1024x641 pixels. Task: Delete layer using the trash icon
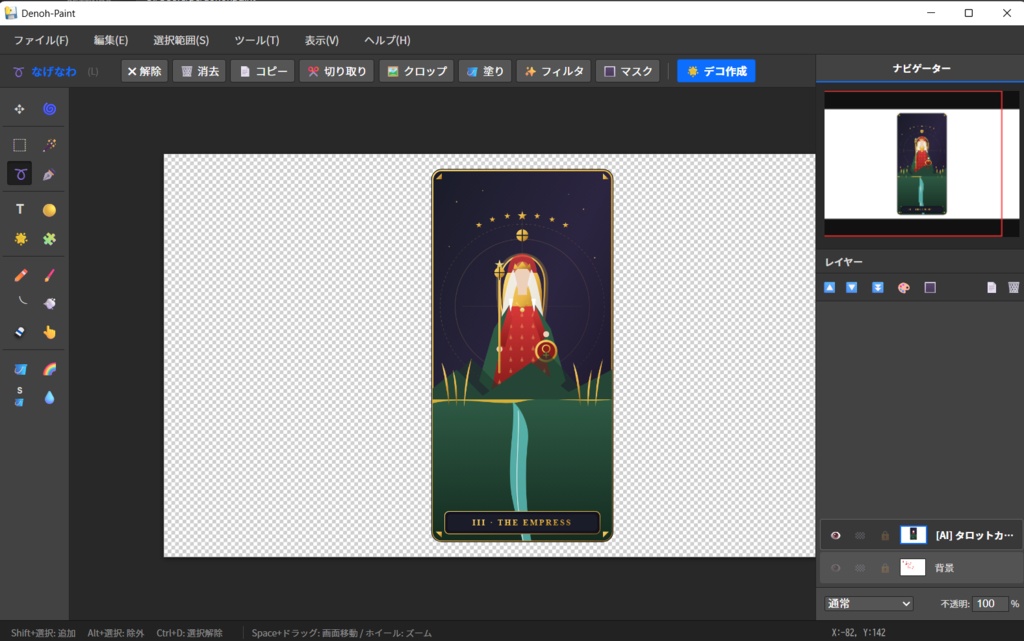1014,287
